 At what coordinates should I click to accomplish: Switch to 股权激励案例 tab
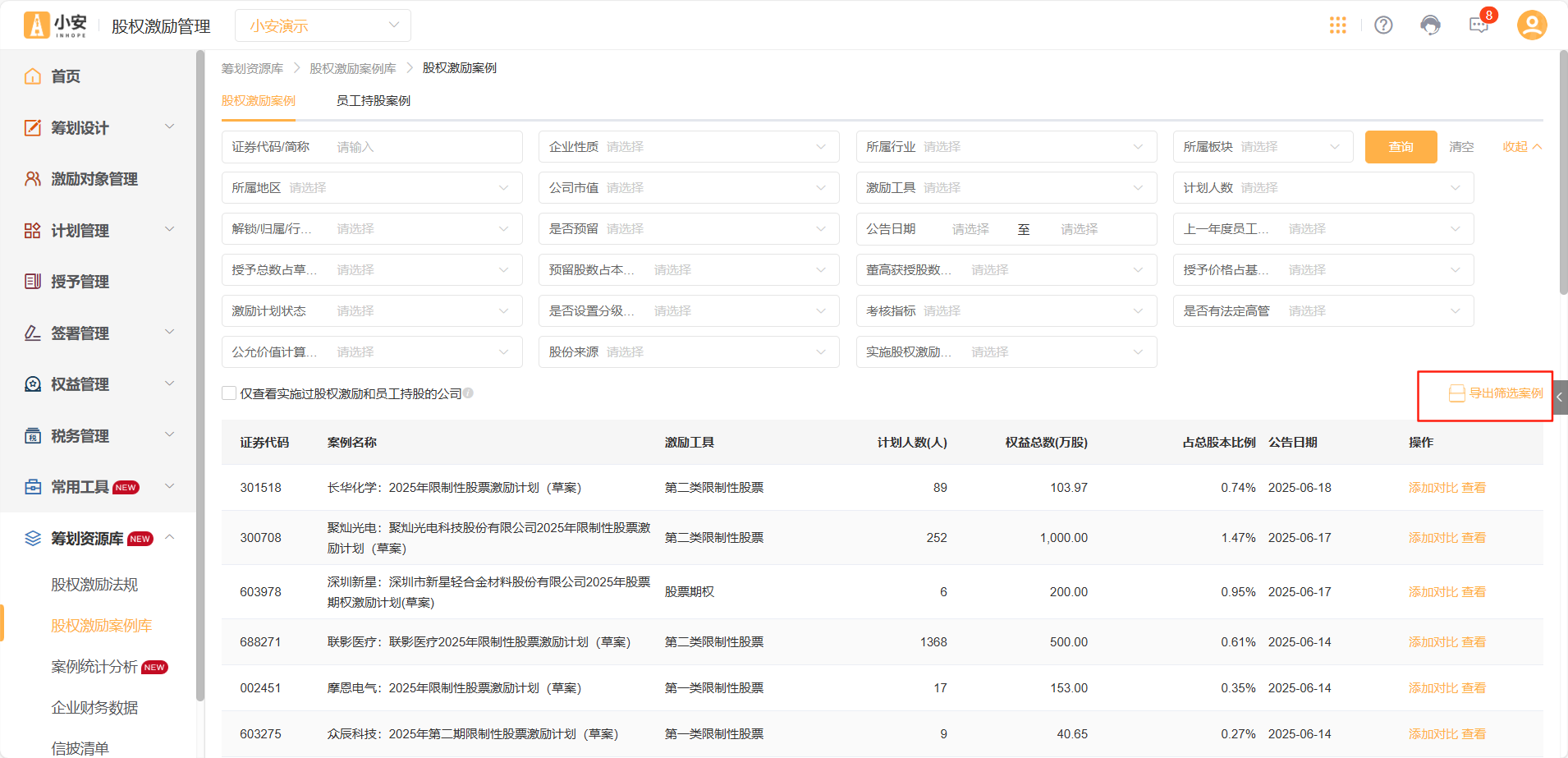(x=259, y=101)
